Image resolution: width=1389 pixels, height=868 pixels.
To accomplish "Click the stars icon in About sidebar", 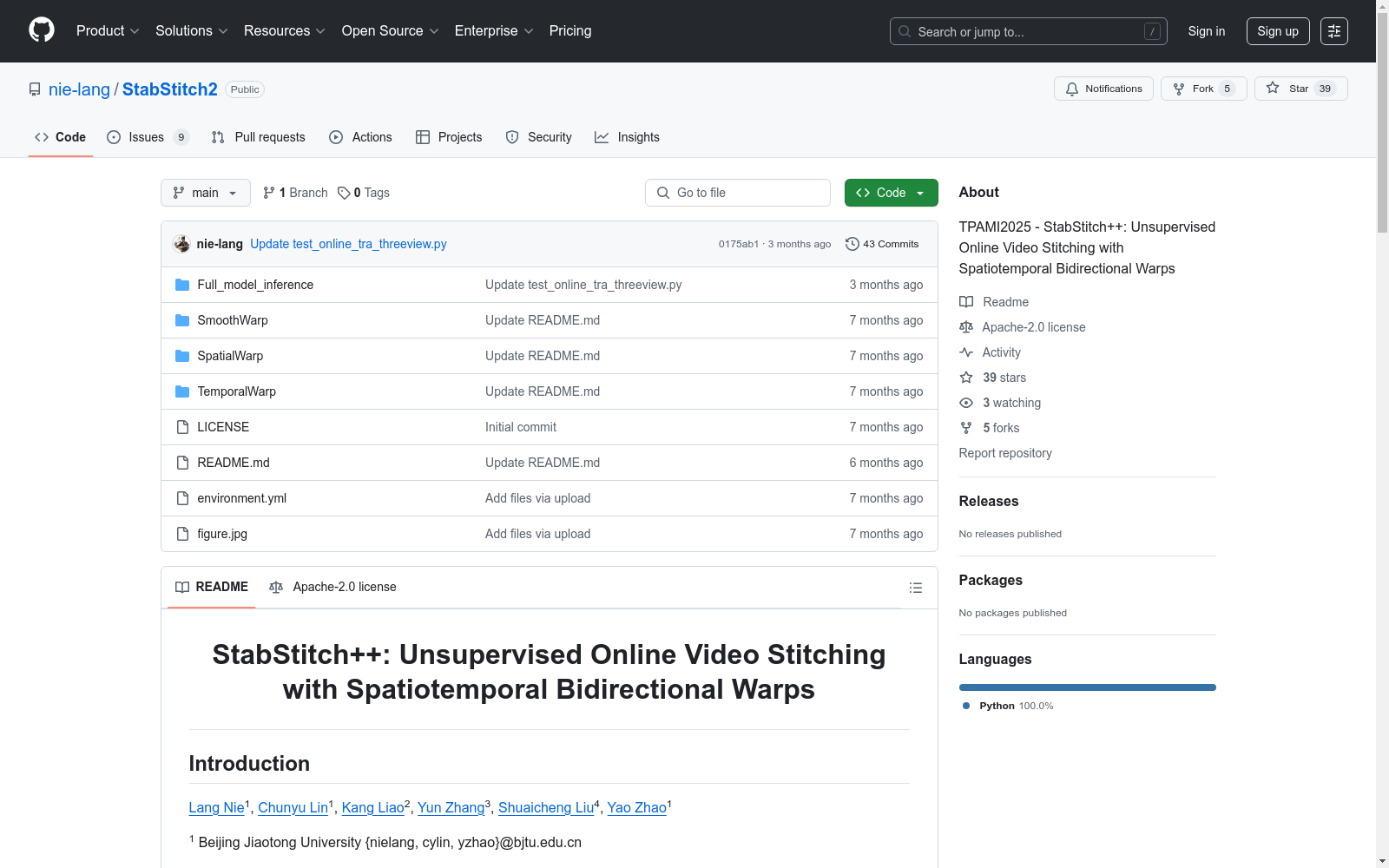I will (966, 378).
